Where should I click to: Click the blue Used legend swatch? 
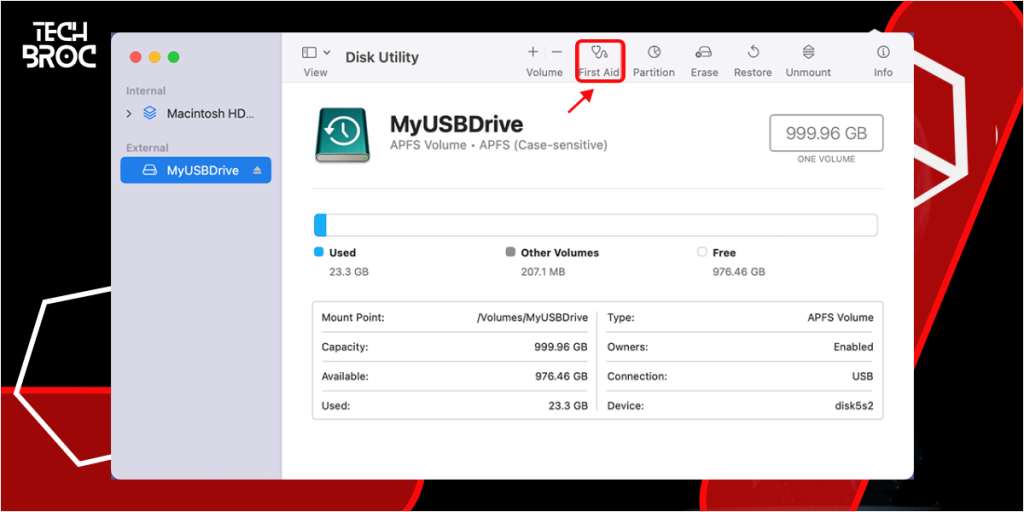[319, 252]
